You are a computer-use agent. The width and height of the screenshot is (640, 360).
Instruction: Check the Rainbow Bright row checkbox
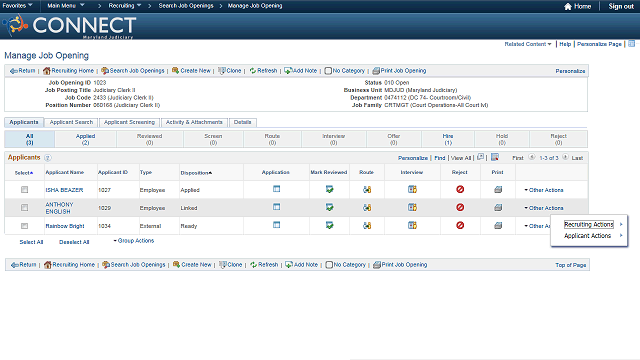[24, 226]
